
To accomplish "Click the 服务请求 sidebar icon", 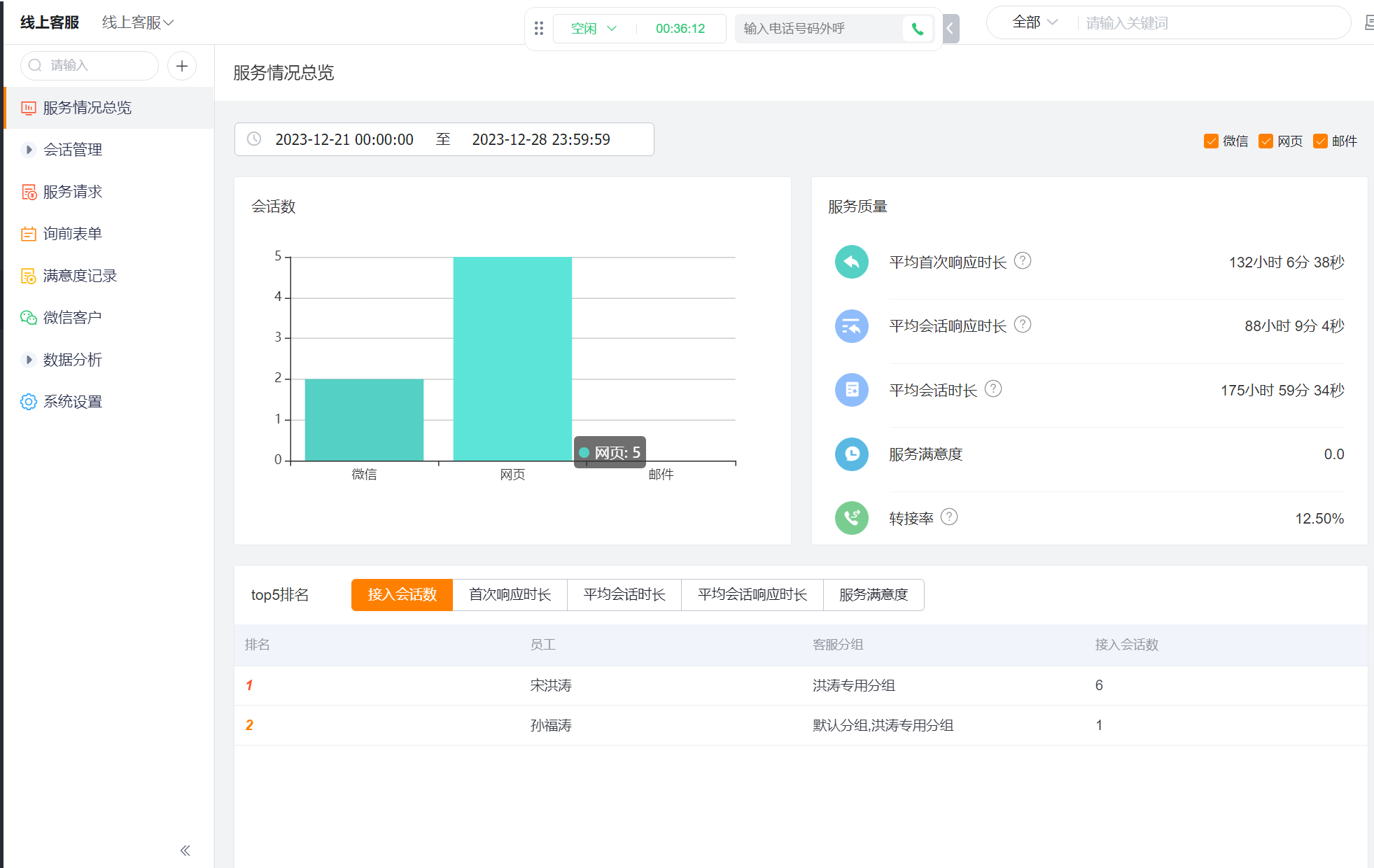I will 29,192.
